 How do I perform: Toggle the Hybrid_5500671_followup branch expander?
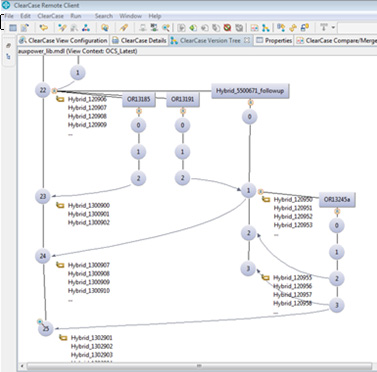point(250,103)
